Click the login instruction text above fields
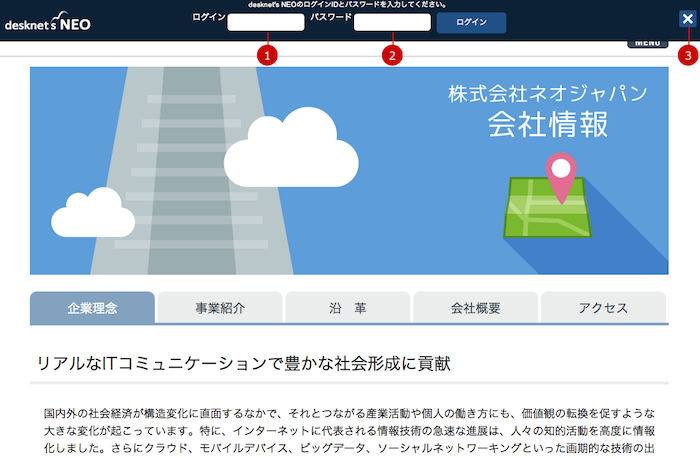700x458 pixels. [347, 5]
